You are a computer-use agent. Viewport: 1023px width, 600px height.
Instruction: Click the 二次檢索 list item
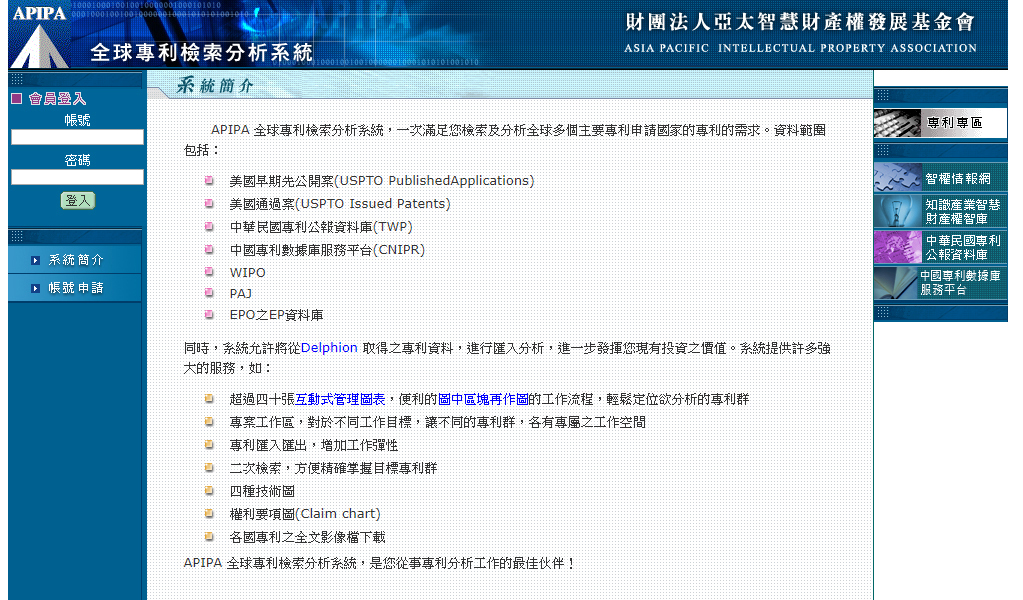tap(333, 468)
